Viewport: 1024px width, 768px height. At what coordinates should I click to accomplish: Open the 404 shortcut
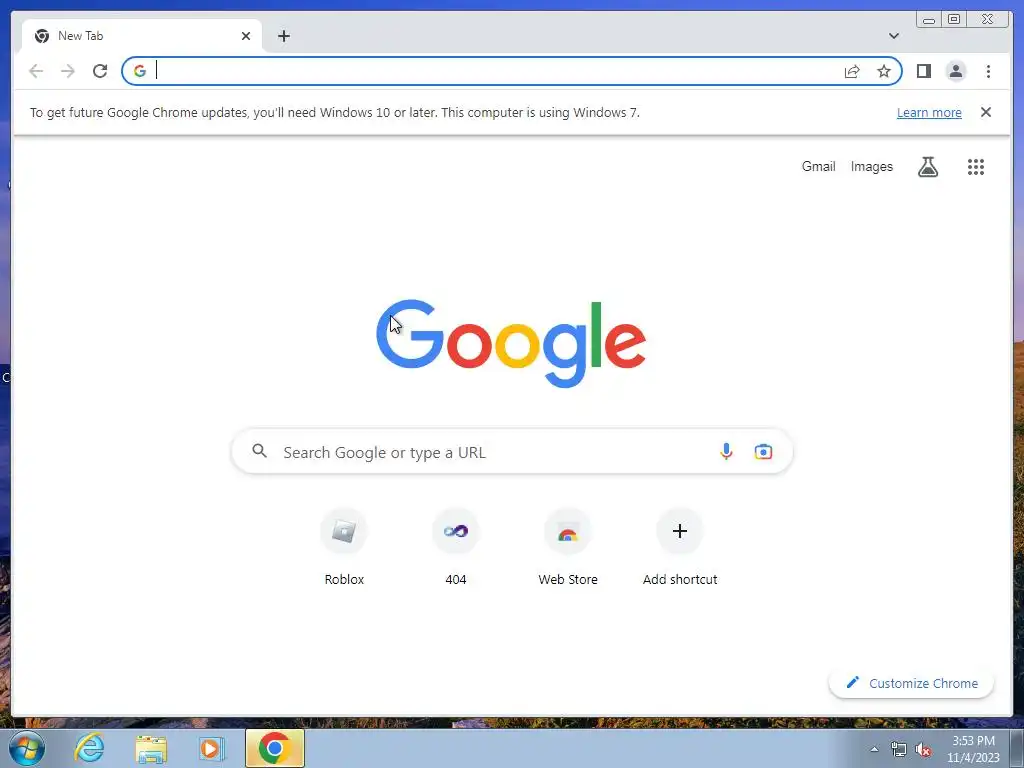[456, 548]
